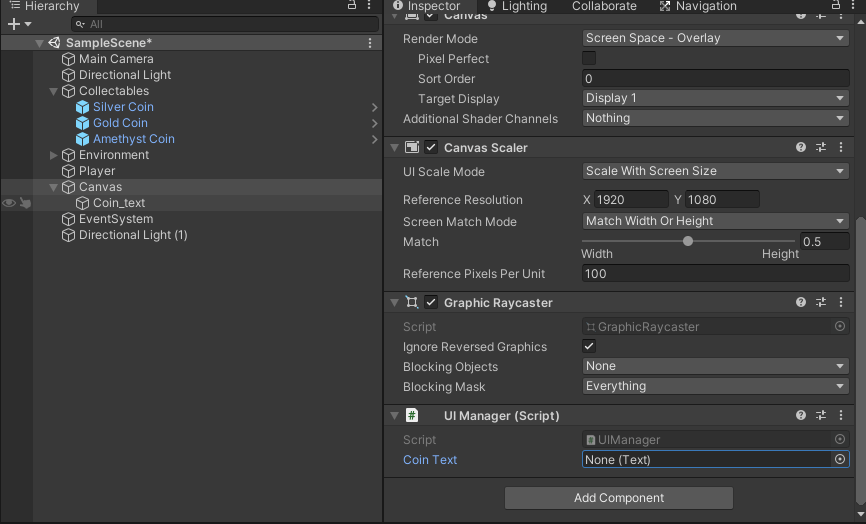Disable the Graphic Raycaster component checkbox
The image size is (866, 524).
431,303
